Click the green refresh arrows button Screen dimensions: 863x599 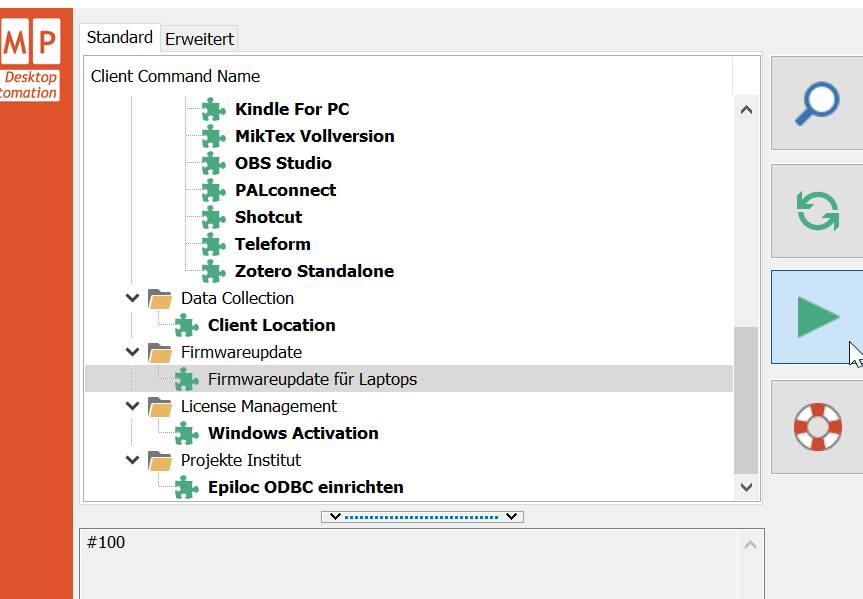click(816, 211)
